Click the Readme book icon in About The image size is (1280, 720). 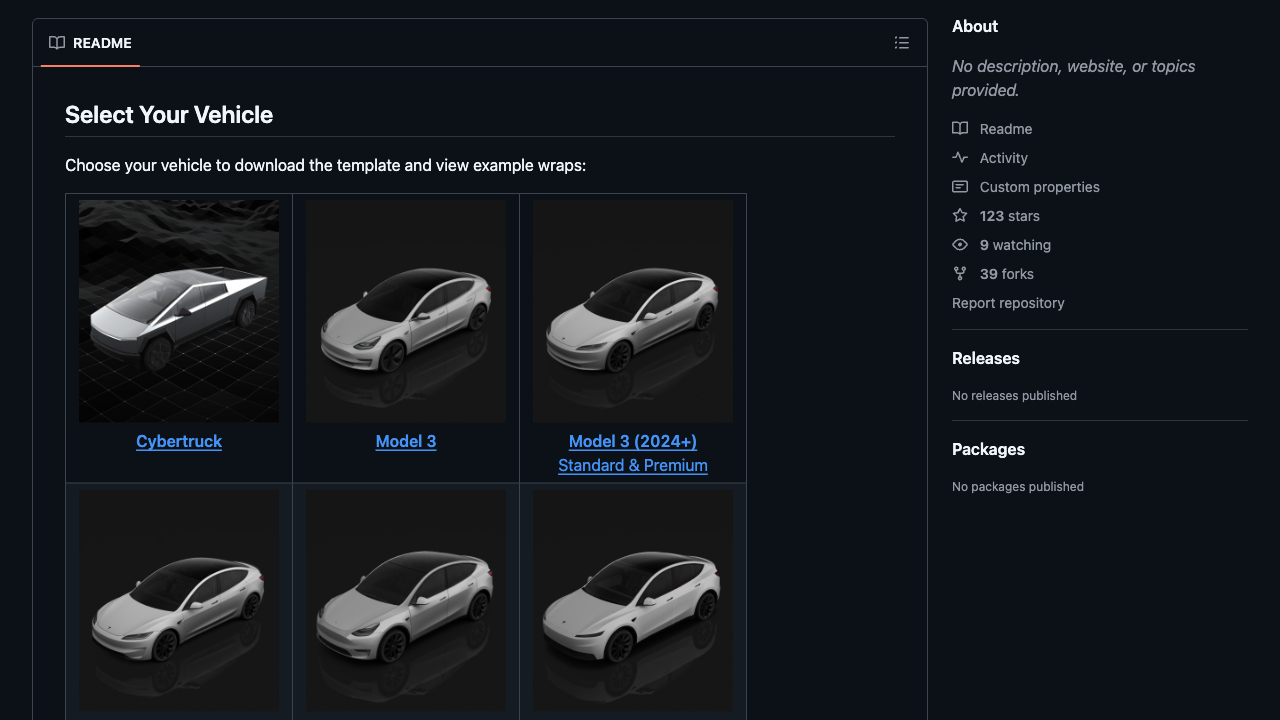coord(960,129)
